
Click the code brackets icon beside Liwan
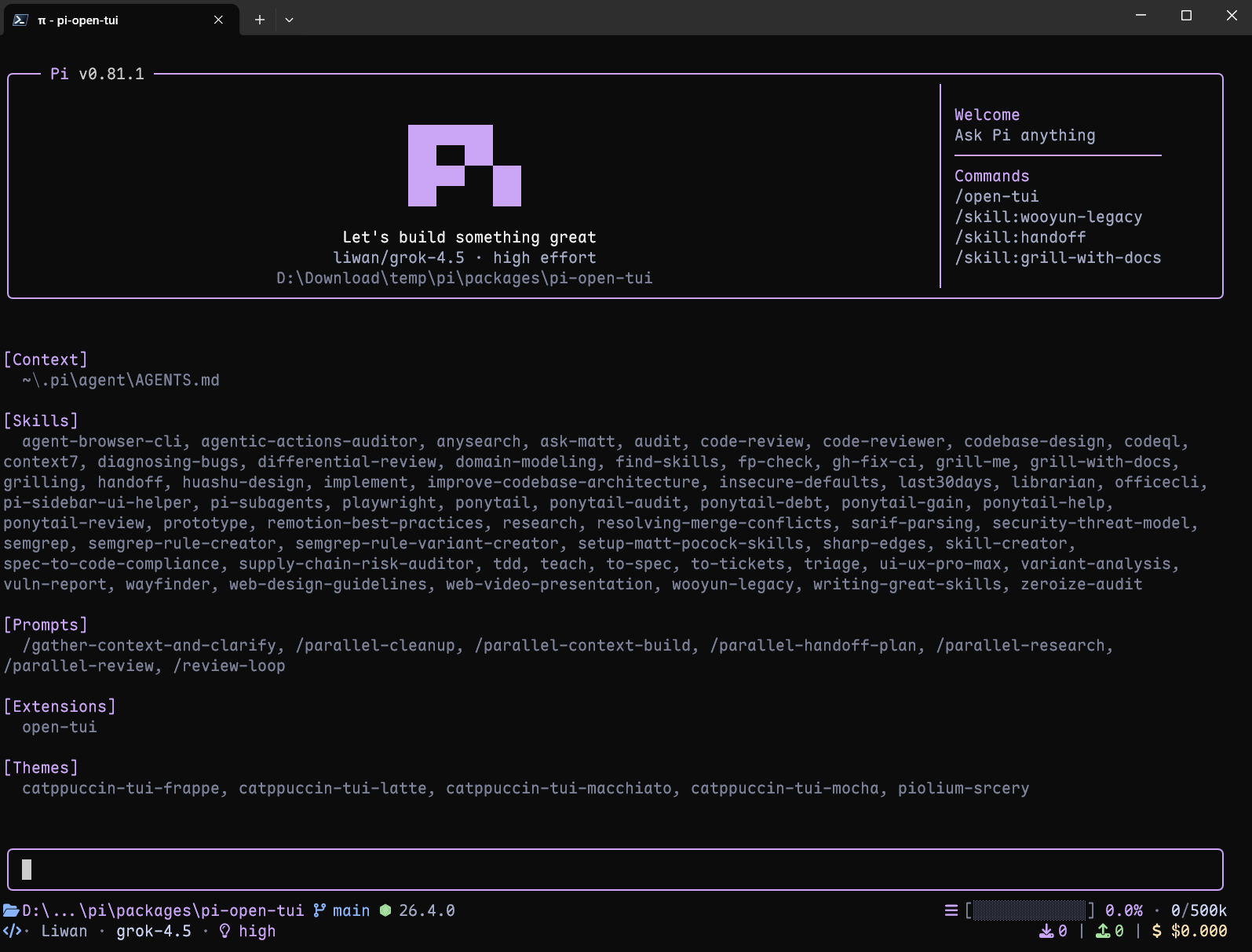coord(12,931)
